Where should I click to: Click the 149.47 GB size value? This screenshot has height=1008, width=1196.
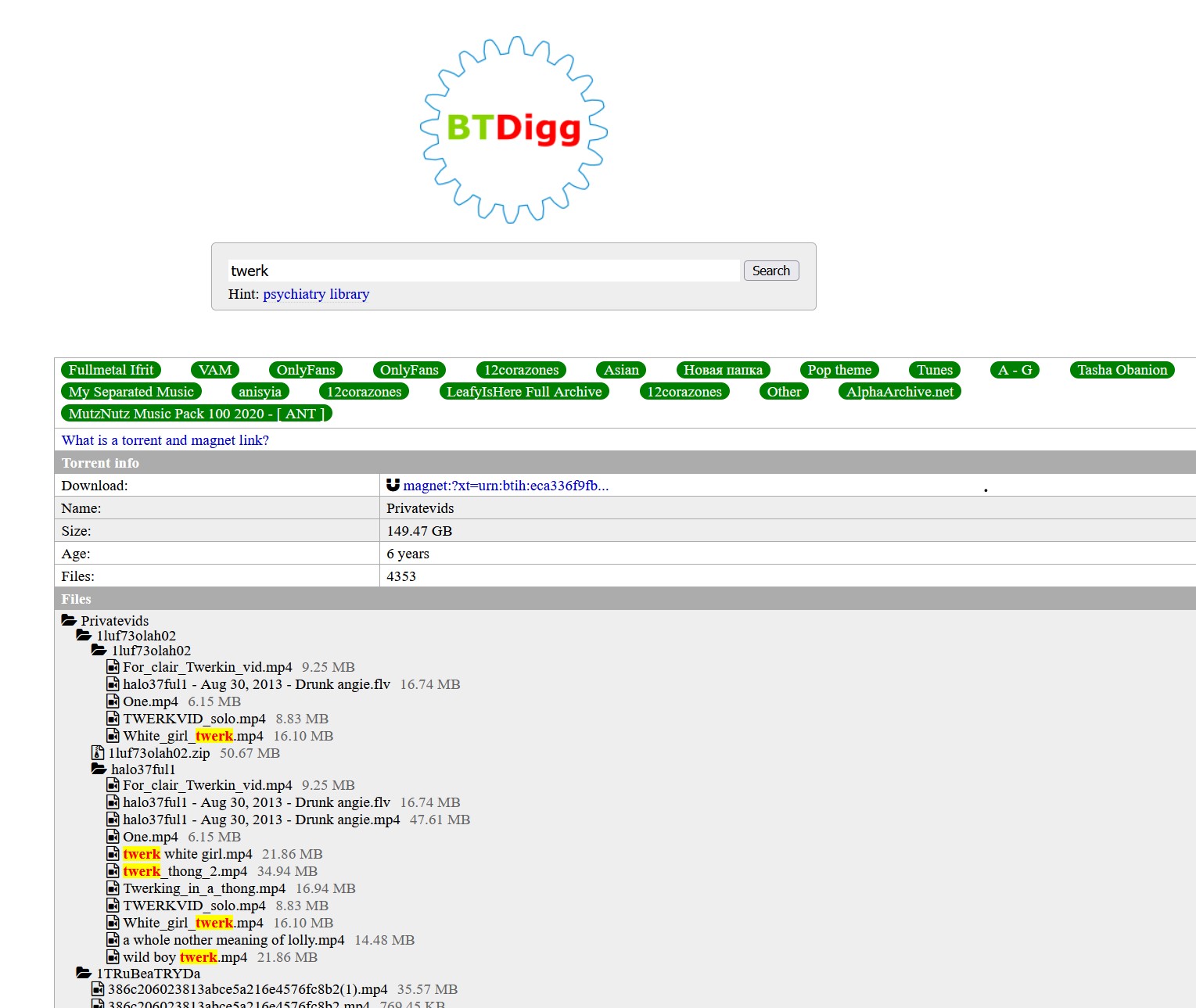(x=419, y=531)
